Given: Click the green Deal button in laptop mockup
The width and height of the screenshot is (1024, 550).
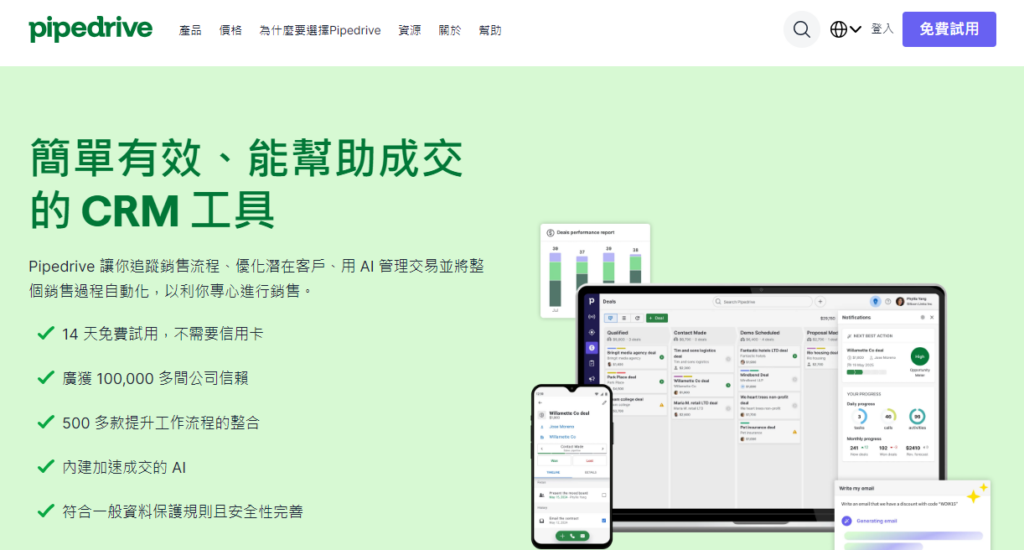Looking at the screenshot, I should point(657,318).
